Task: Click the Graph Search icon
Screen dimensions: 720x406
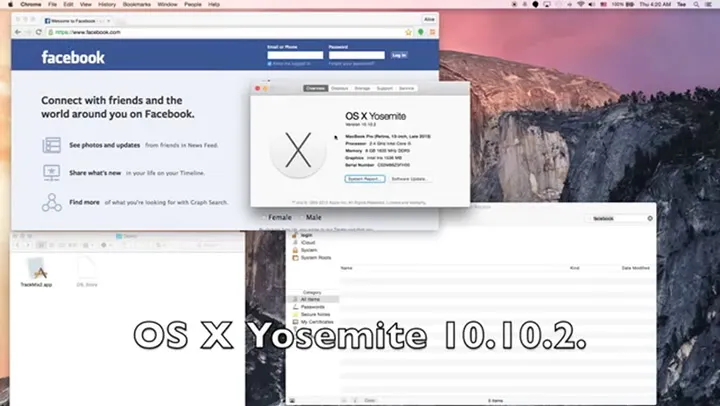Action: click(x=51, y=202)
